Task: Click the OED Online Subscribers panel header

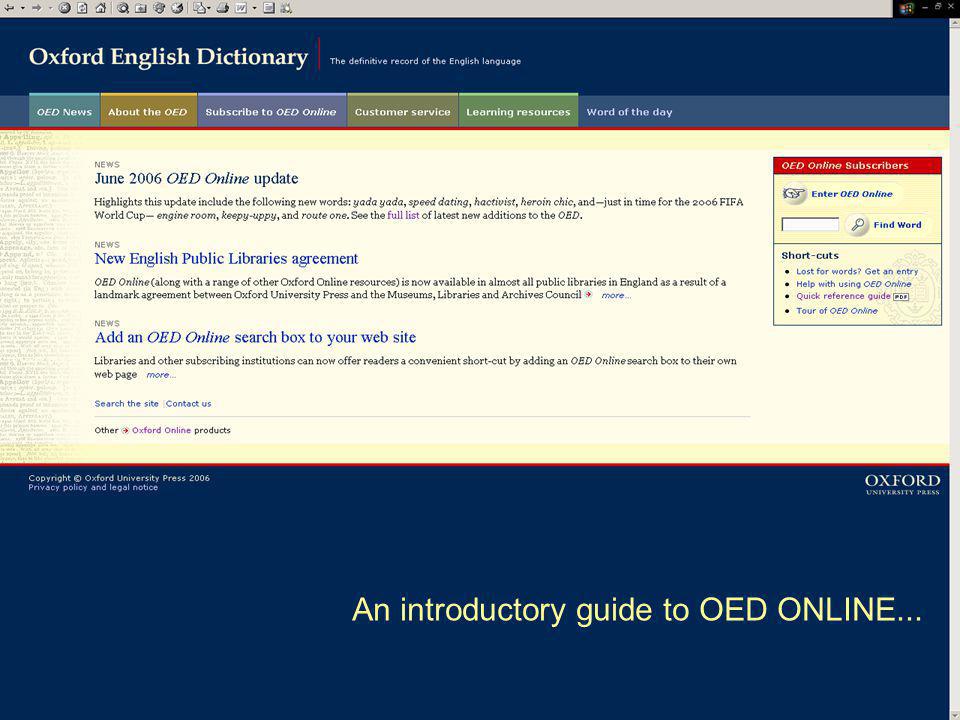Action: pos(857,165)
